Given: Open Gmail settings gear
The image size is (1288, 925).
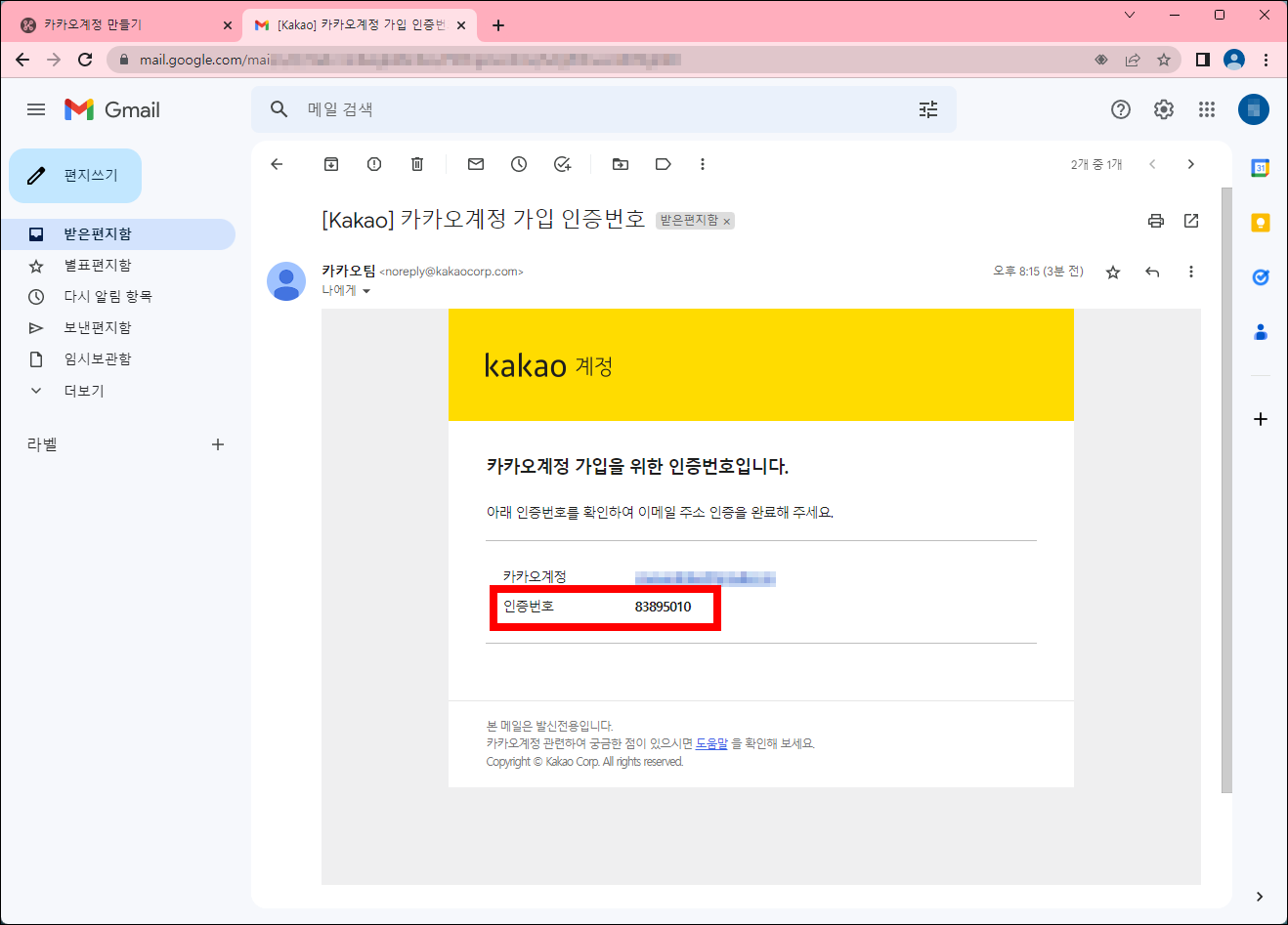Looking at the screenshot, I should (1164, 109).
